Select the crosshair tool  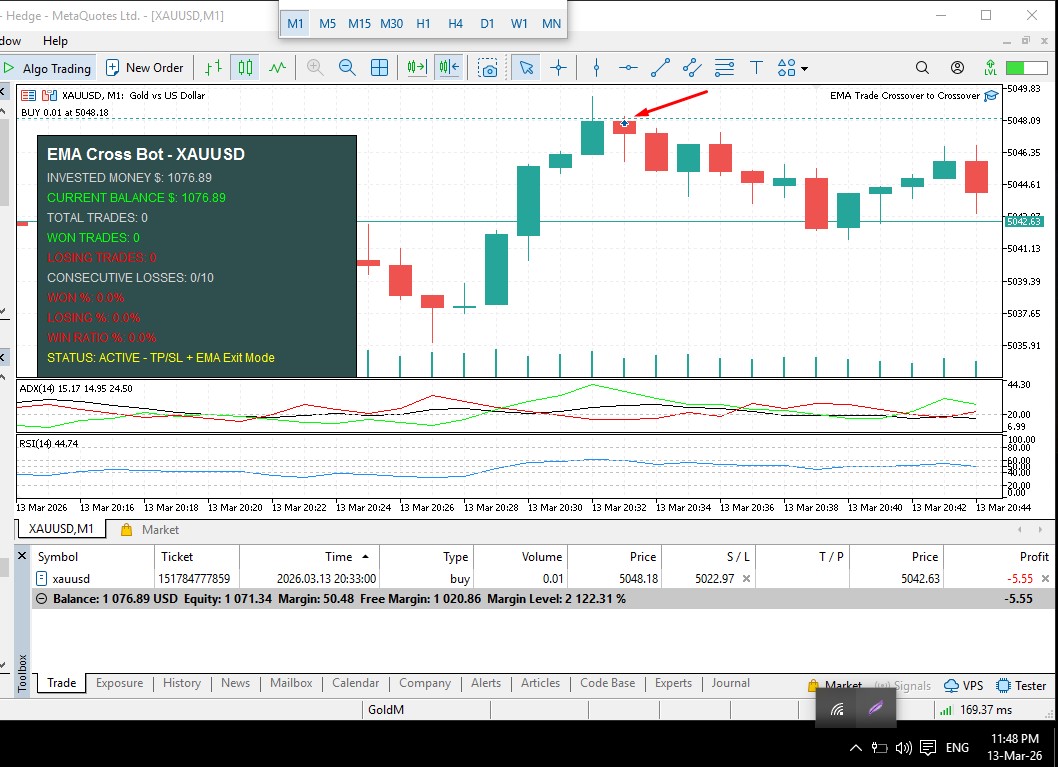559,68
